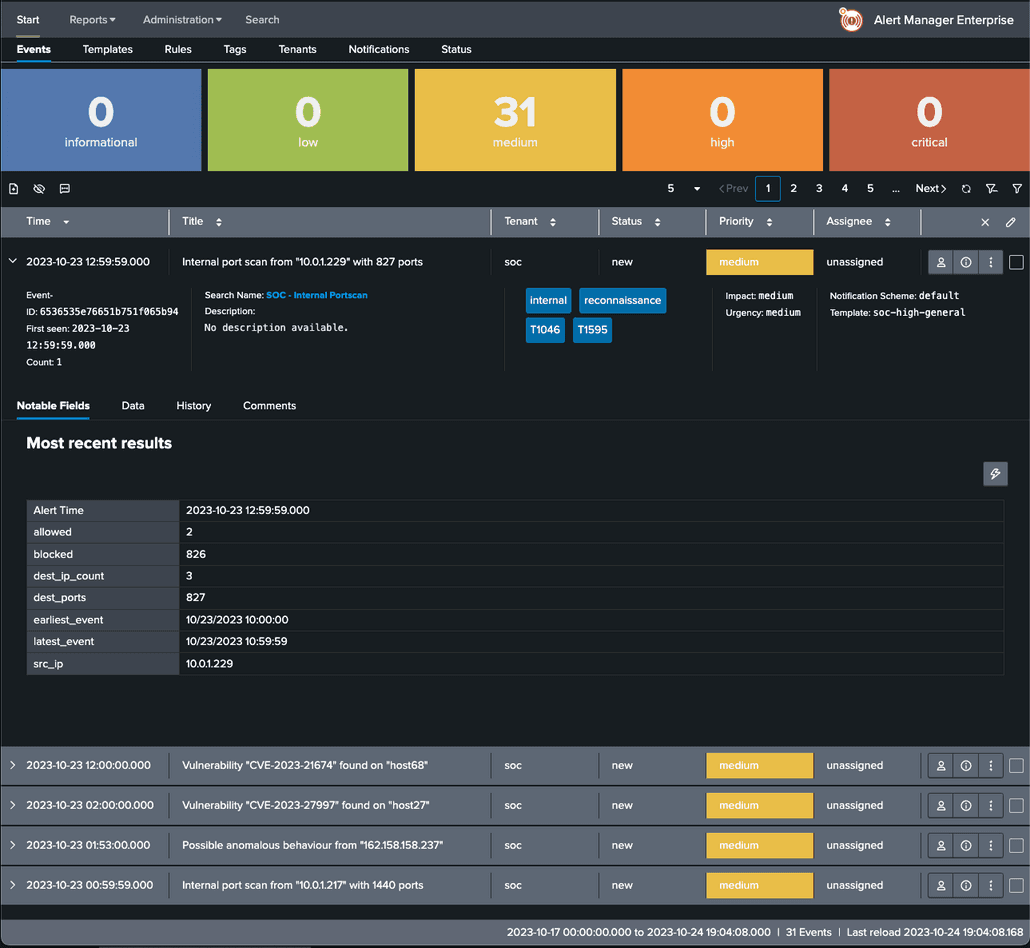The height and width of the screenshot is (948, 1030).
Task: Go to Next page of events
Action: (x=931, y=189)
